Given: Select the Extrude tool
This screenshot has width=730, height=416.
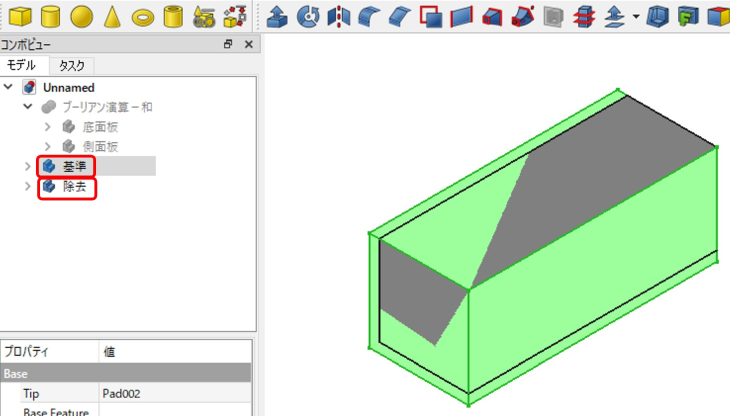Looking at the screenshot, I should click(277, 17).
